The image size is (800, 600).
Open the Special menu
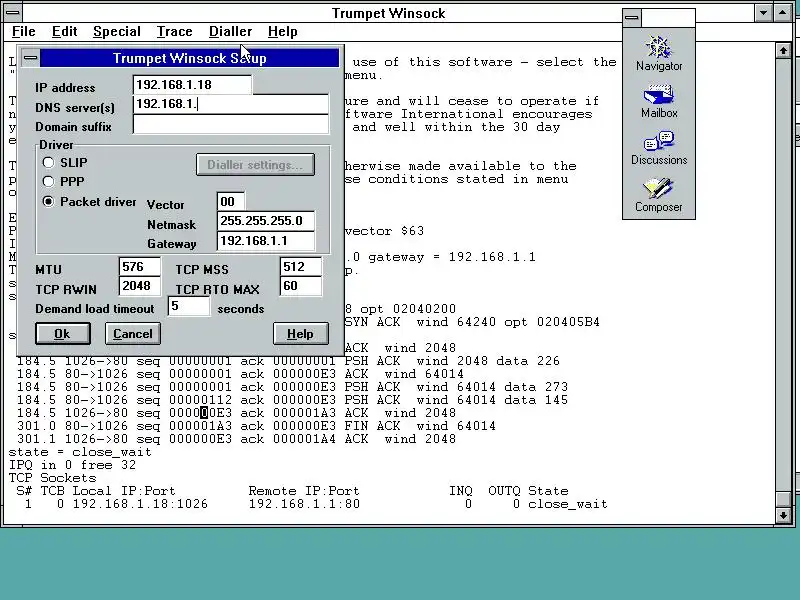[117, 32]
